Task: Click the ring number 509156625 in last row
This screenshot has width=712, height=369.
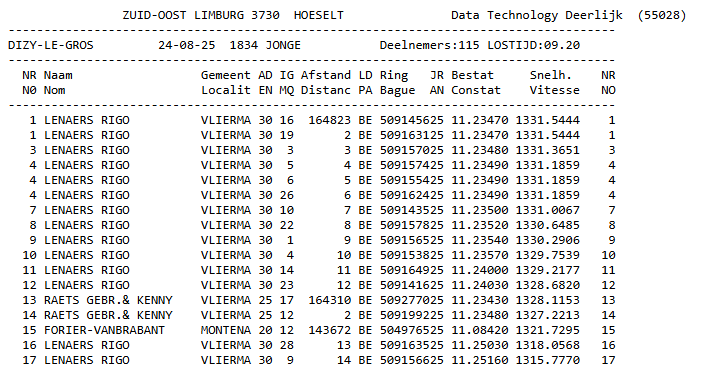Action: tap(411, 360)
